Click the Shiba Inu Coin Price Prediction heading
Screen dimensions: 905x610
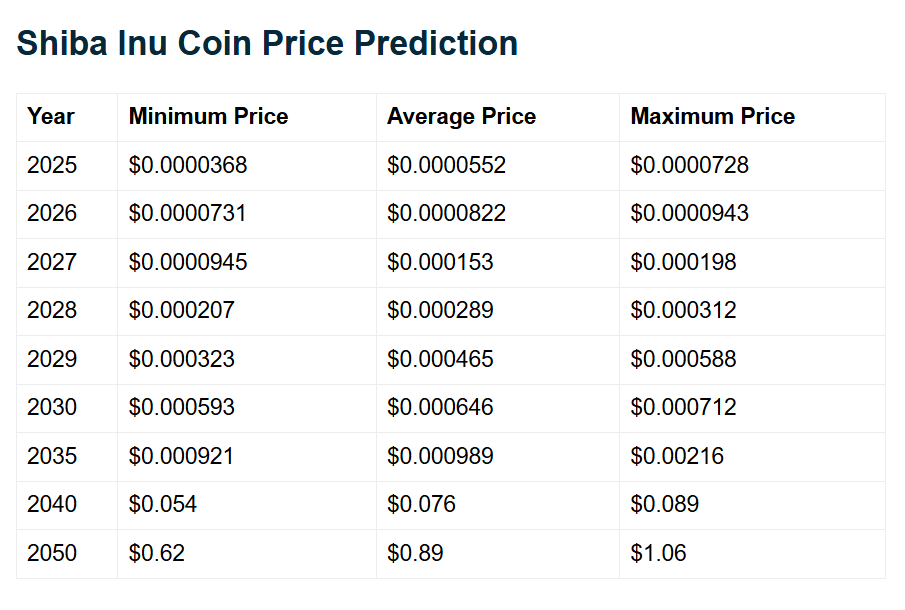267,43
